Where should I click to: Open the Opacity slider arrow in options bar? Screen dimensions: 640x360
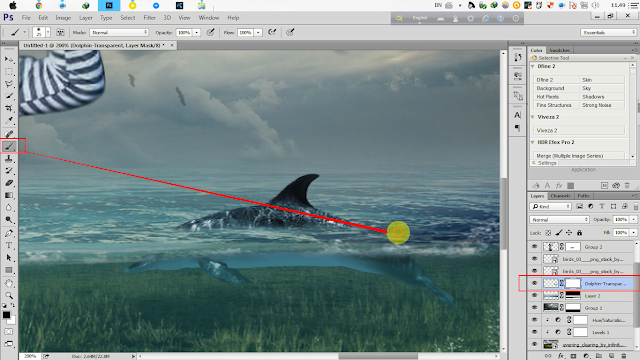click(197, 32)
